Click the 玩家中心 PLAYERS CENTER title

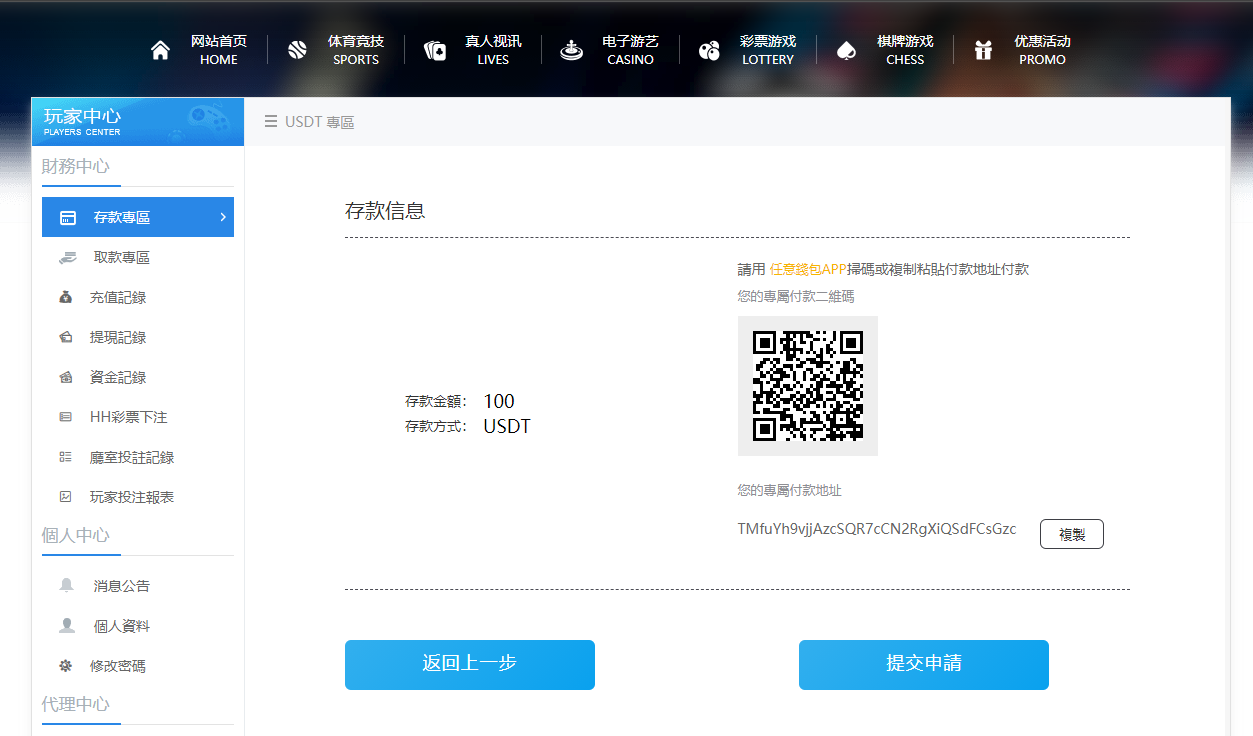coord(83,121)
